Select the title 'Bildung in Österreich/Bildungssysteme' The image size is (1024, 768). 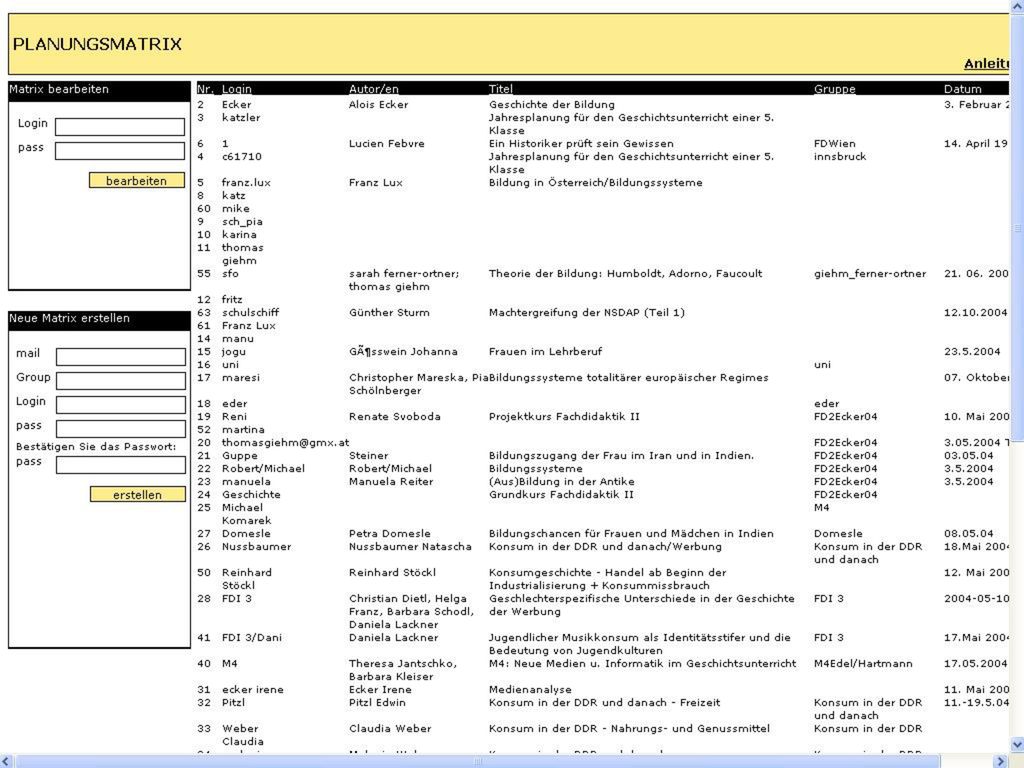click(x=596, y=183)
